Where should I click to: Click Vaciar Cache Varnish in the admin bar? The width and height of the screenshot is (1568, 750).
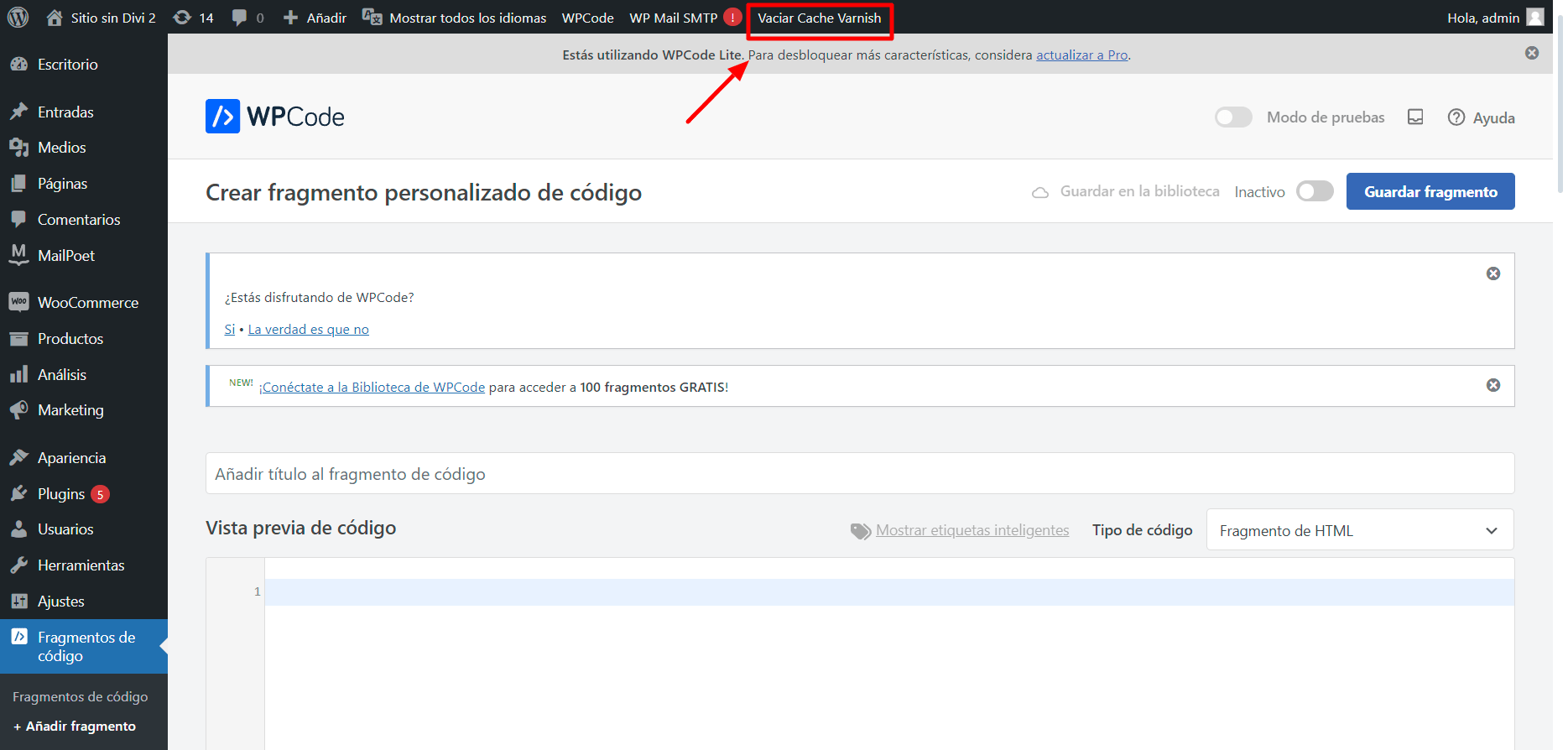[x=820, y=18]
